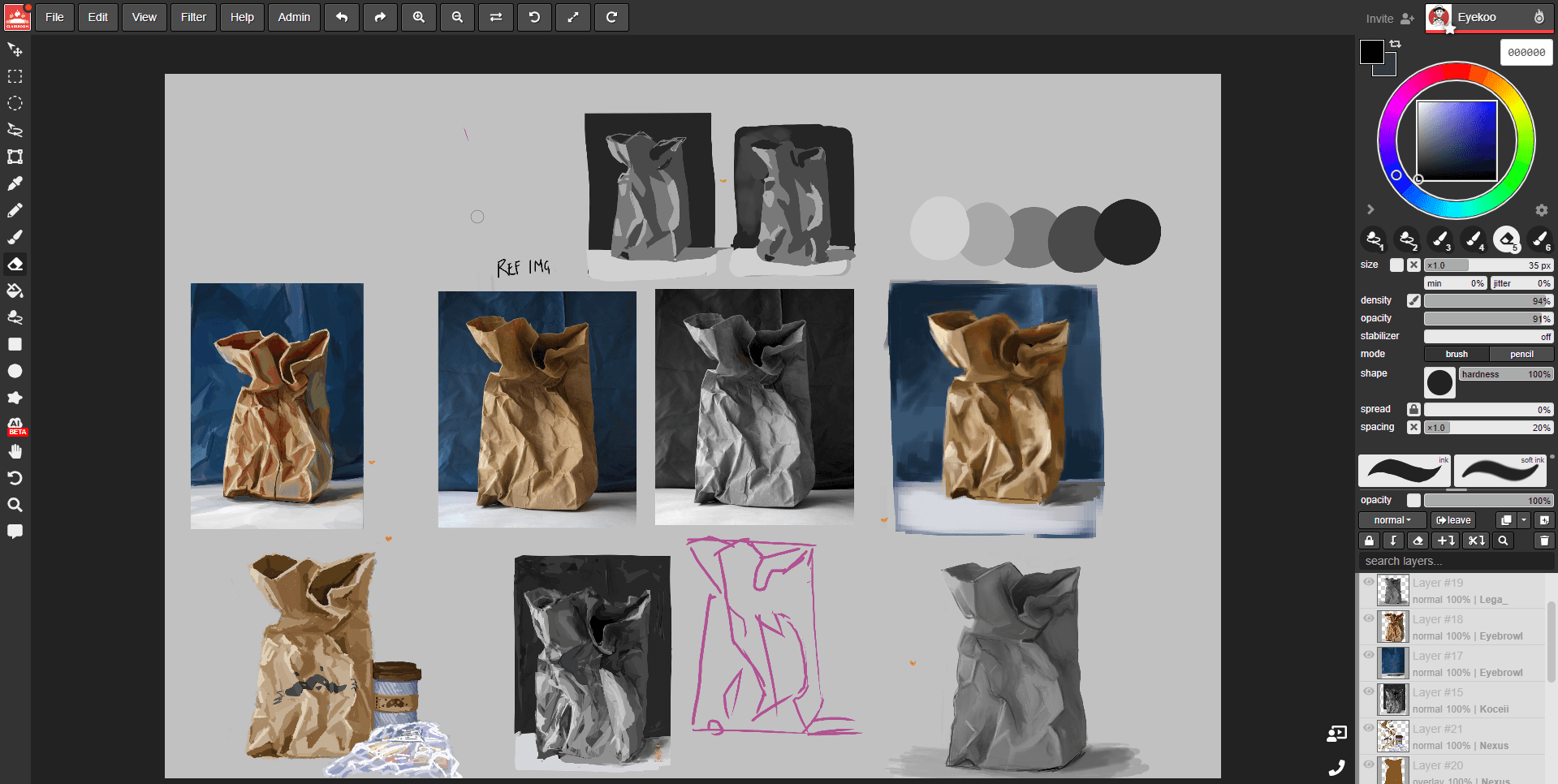
Task: Switch brush mode to pencil
Action: coord(1521,354)
